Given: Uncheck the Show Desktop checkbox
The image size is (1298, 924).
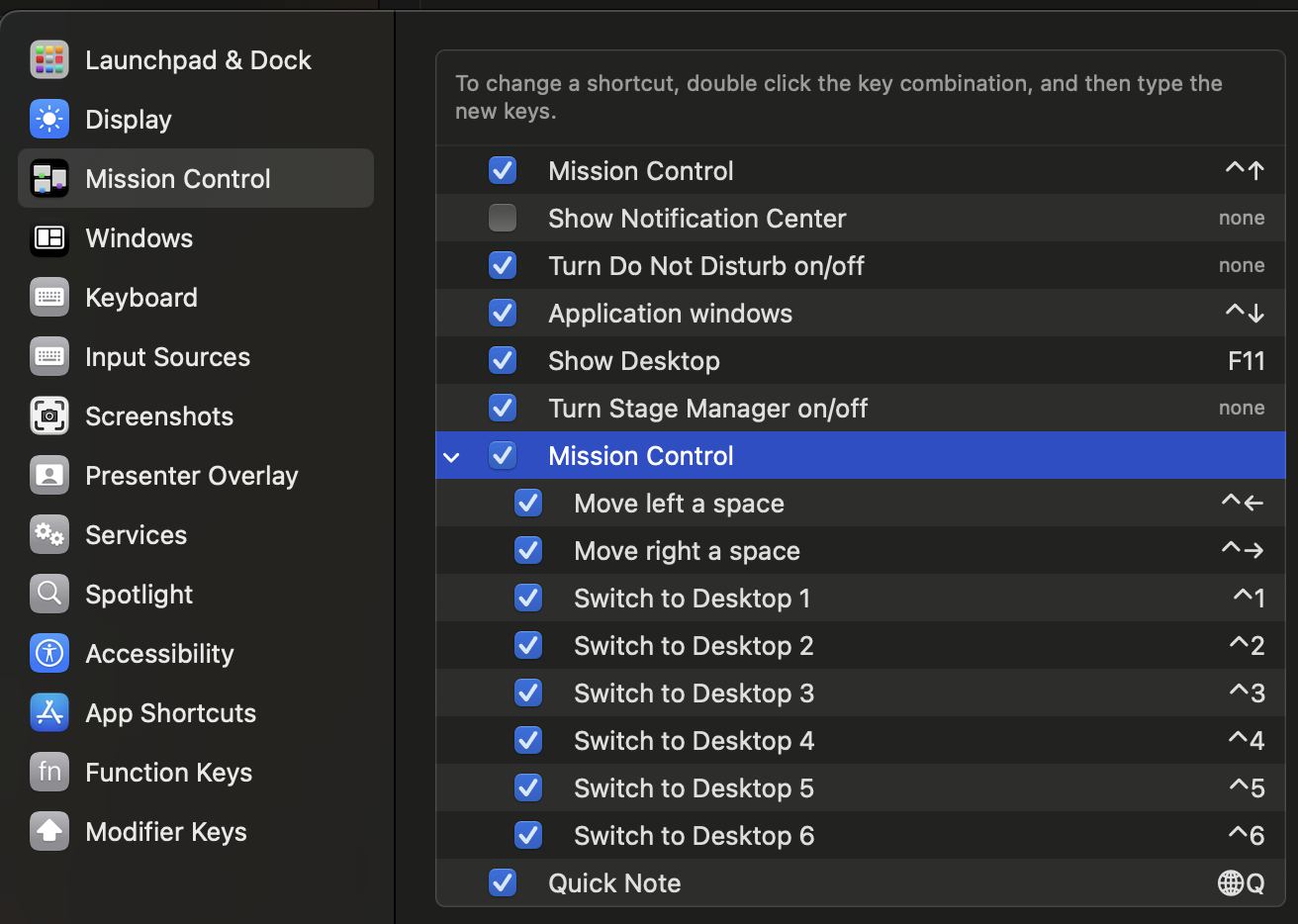Looking at the screenshot, I should pos(503,360).
